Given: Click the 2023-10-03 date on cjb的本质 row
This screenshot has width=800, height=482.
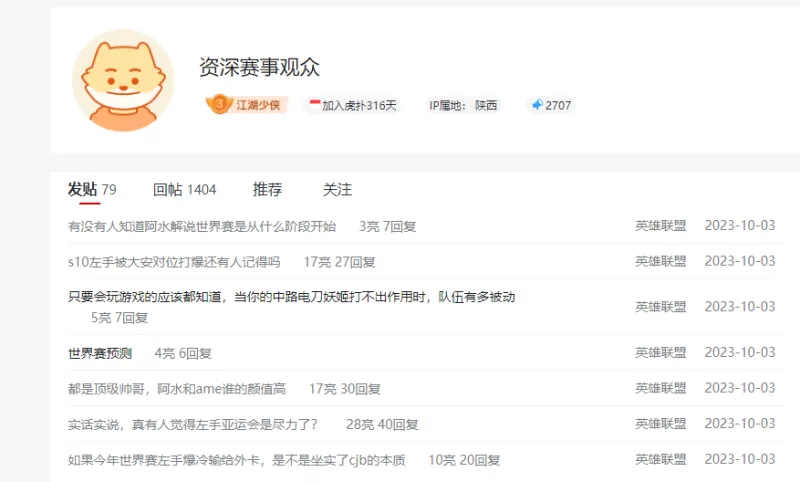Looking at the screenshot, I should tap(740, 460).
